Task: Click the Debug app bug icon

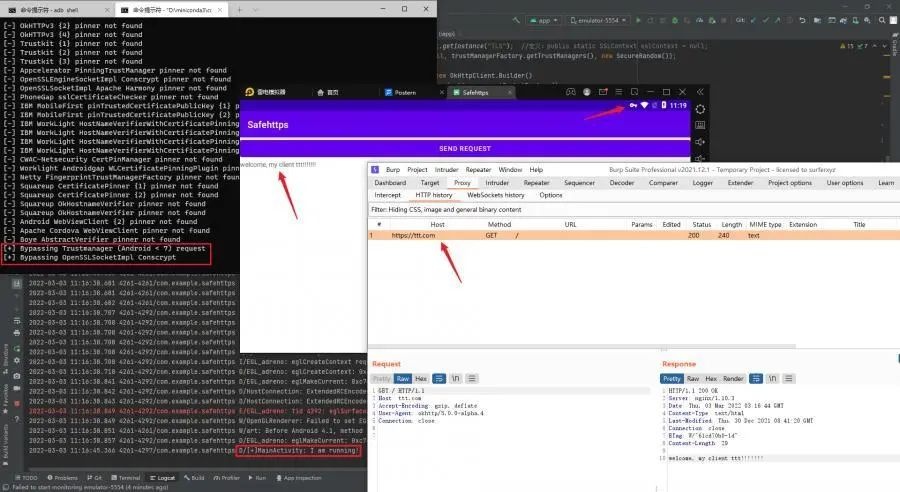Action: pyautogui.click(x=675, y=20)
